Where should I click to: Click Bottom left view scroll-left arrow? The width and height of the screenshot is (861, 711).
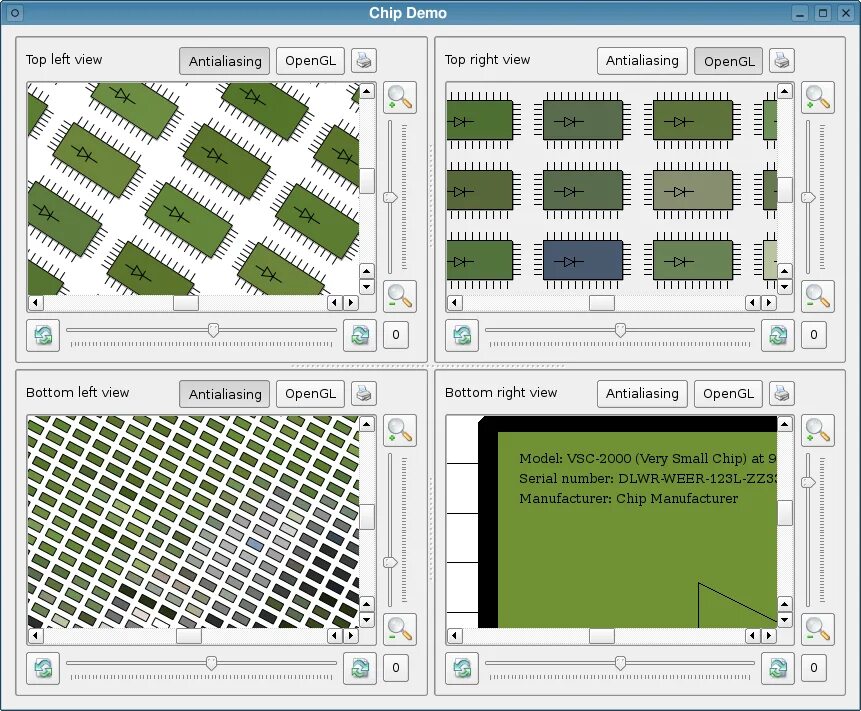click(36, 636)
